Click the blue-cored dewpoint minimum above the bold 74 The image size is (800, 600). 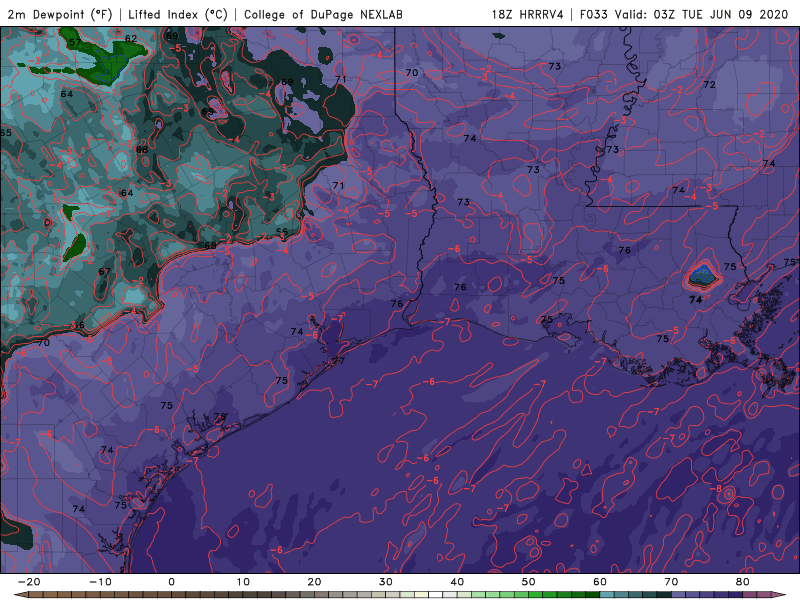pos(703,276)
